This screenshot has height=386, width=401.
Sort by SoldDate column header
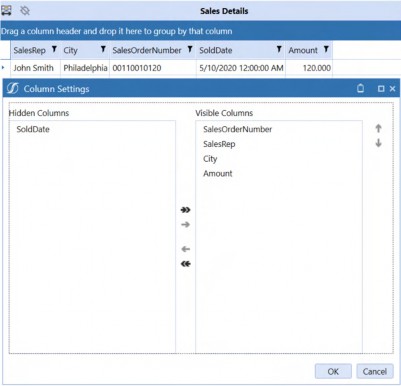[216, 50]
